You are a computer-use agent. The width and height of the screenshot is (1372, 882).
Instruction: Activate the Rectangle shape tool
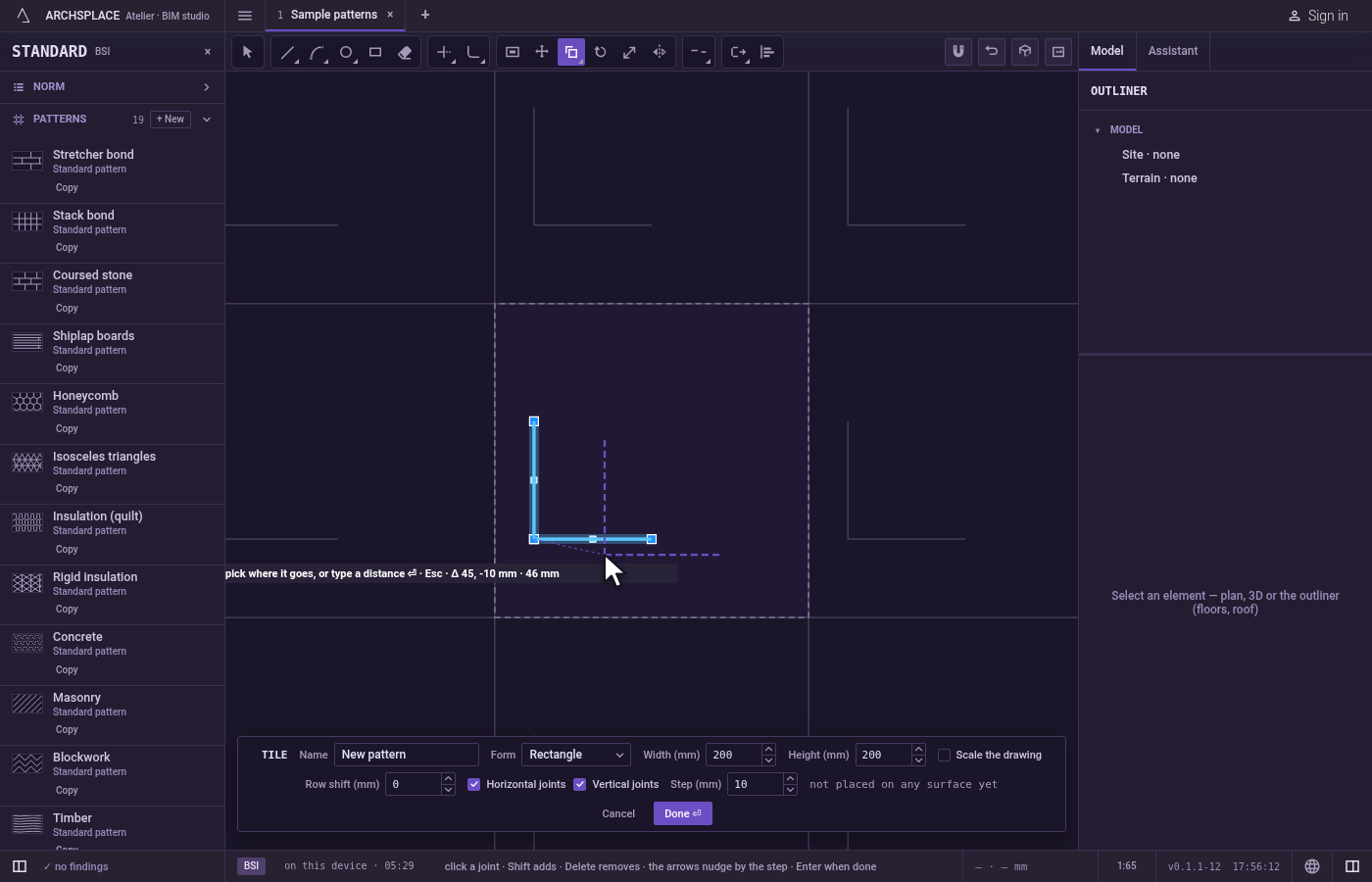[375, 52]
